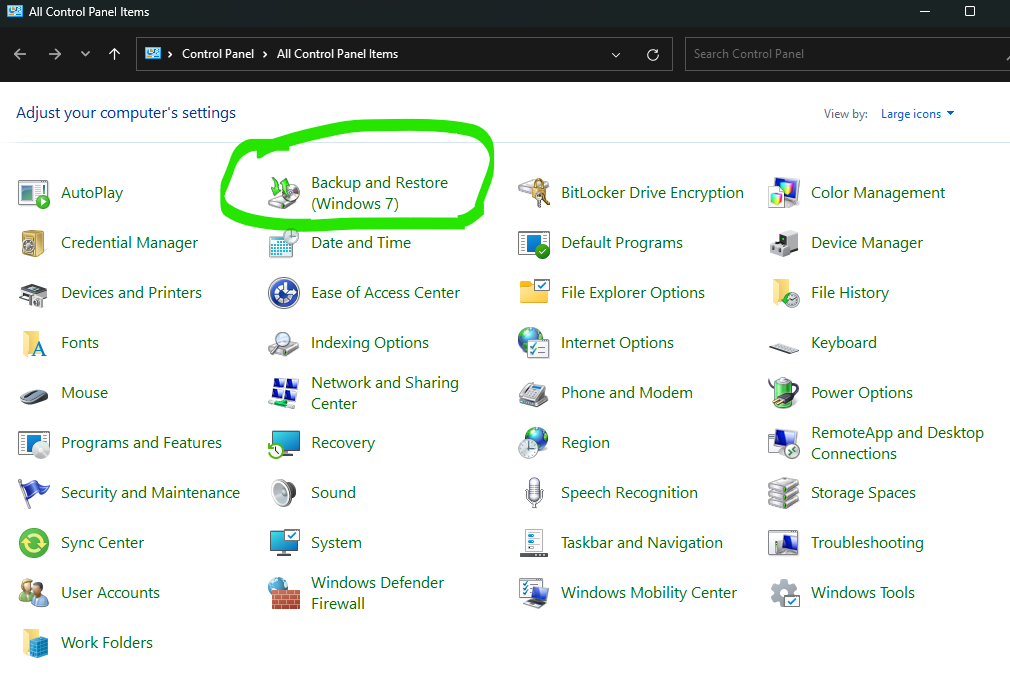Click the Speech Recognition microphone icon

[534, 493]
